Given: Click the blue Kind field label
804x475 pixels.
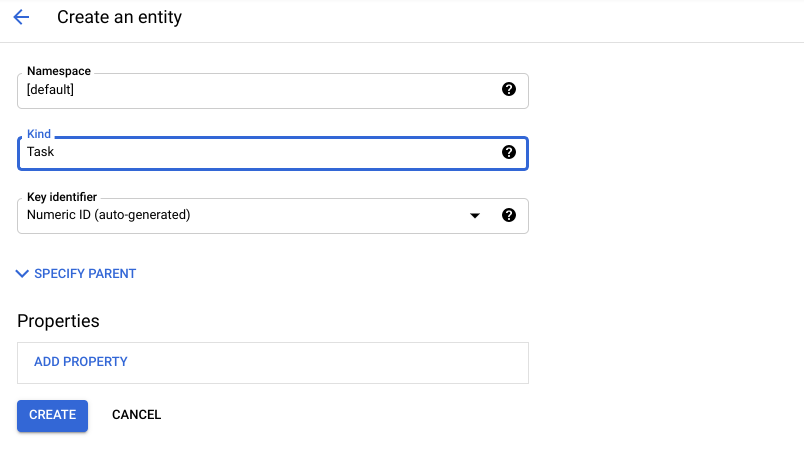Looking at the screenshot, I should click(x=39, y=134).
